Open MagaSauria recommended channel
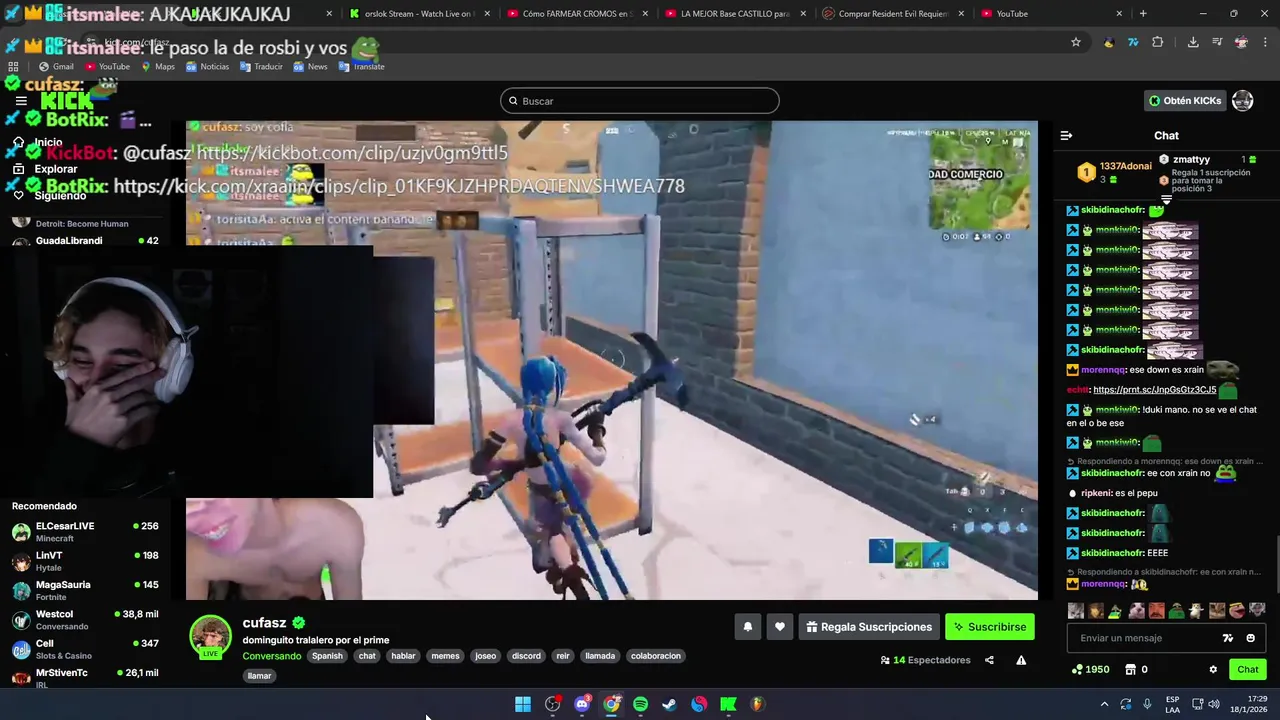Screen dimensions: 1280x720 coord(85,590)
